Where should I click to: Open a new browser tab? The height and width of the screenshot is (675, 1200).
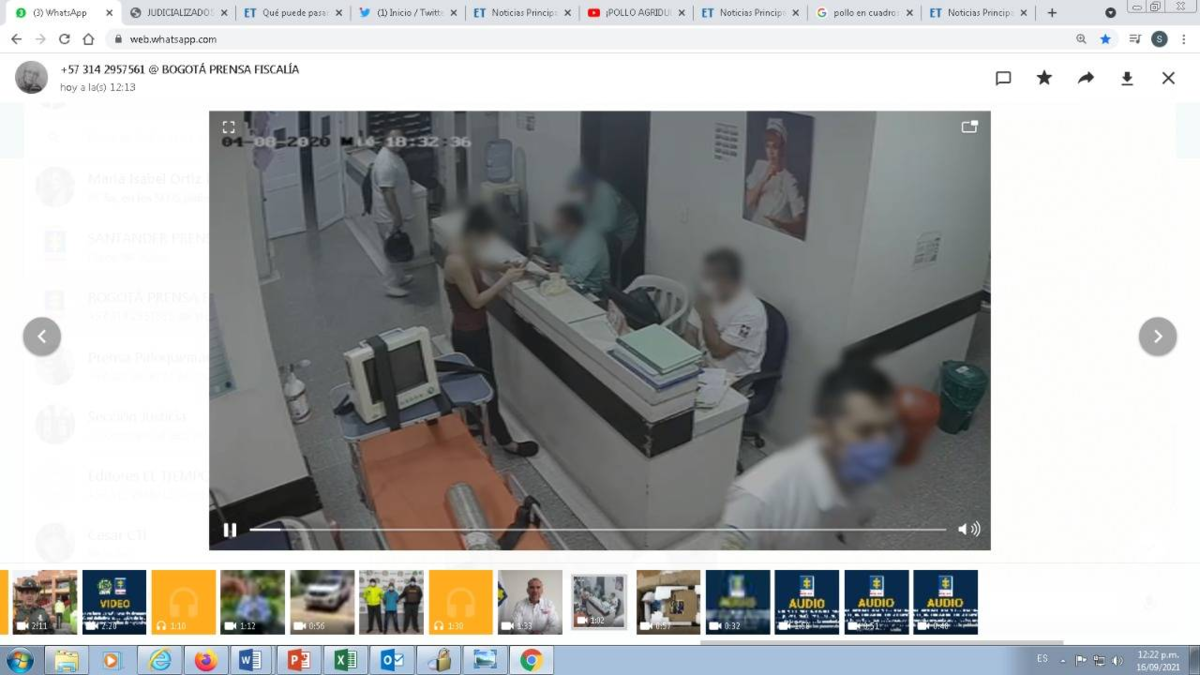coord(1052,13)
